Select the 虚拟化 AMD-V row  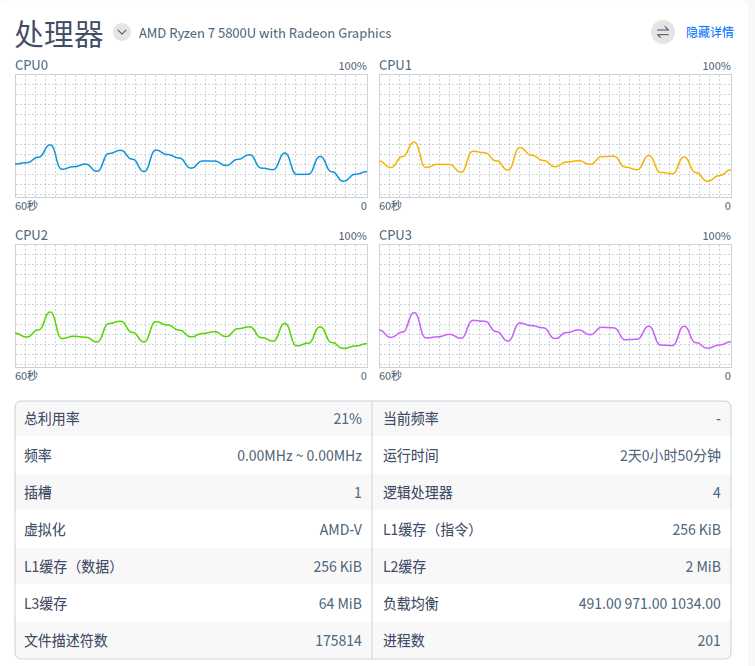193,530
